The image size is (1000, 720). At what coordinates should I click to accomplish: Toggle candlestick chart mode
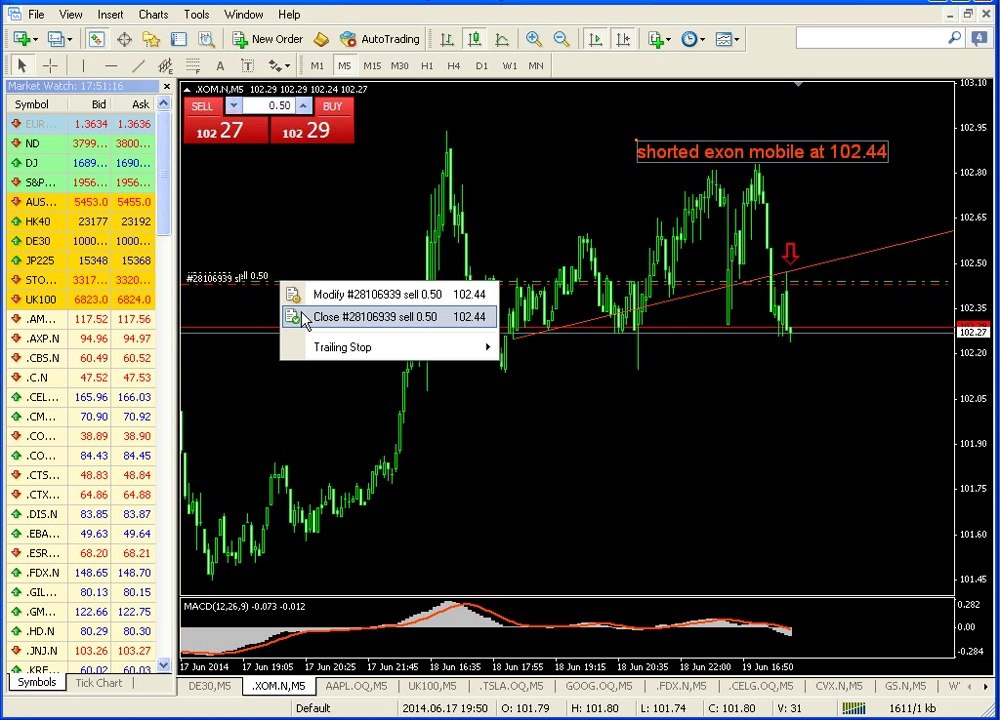point(474,40)
